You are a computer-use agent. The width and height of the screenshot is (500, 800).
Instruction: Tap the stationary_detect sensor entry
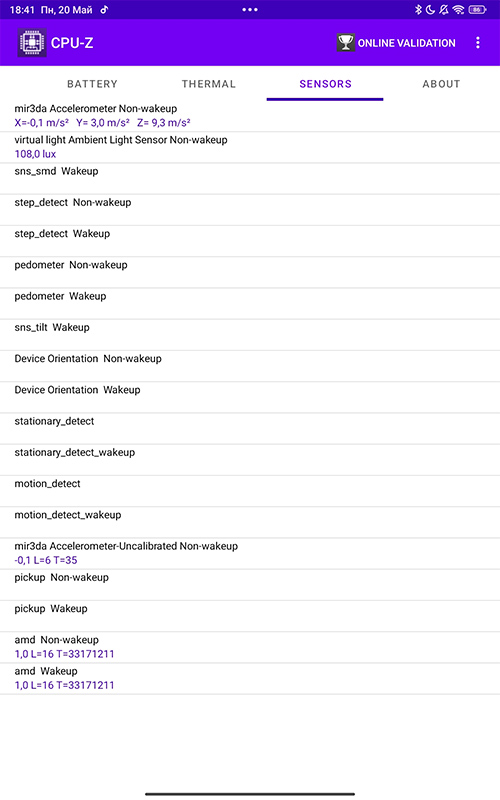(x=250, y=428)
